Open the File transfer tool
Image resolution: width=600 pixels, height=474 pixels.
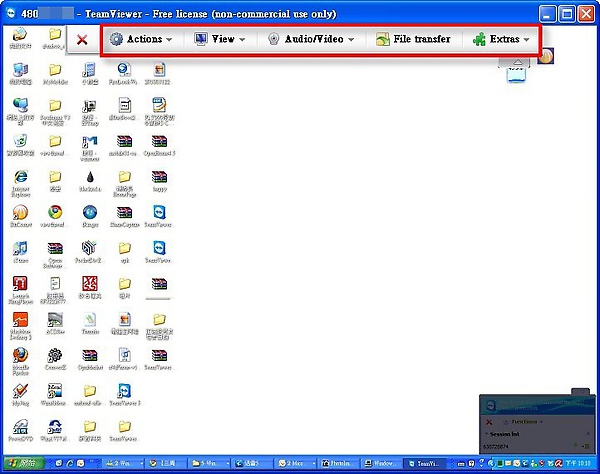tap(413, 39)
